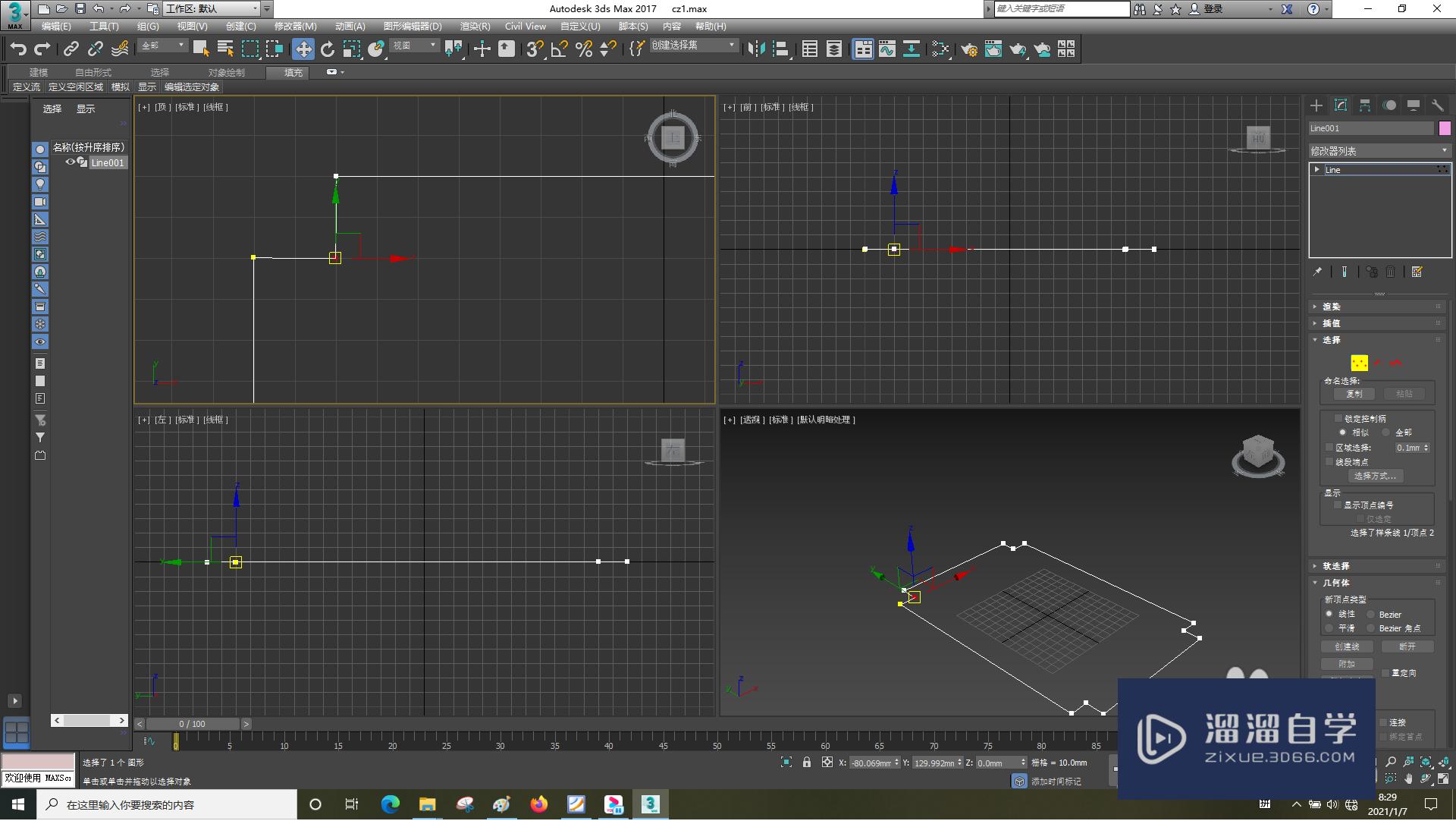This screenshot has width=1456, height=821.
Task: Enable the 区域选择 checkbox
Action: tap(1329, 448)
